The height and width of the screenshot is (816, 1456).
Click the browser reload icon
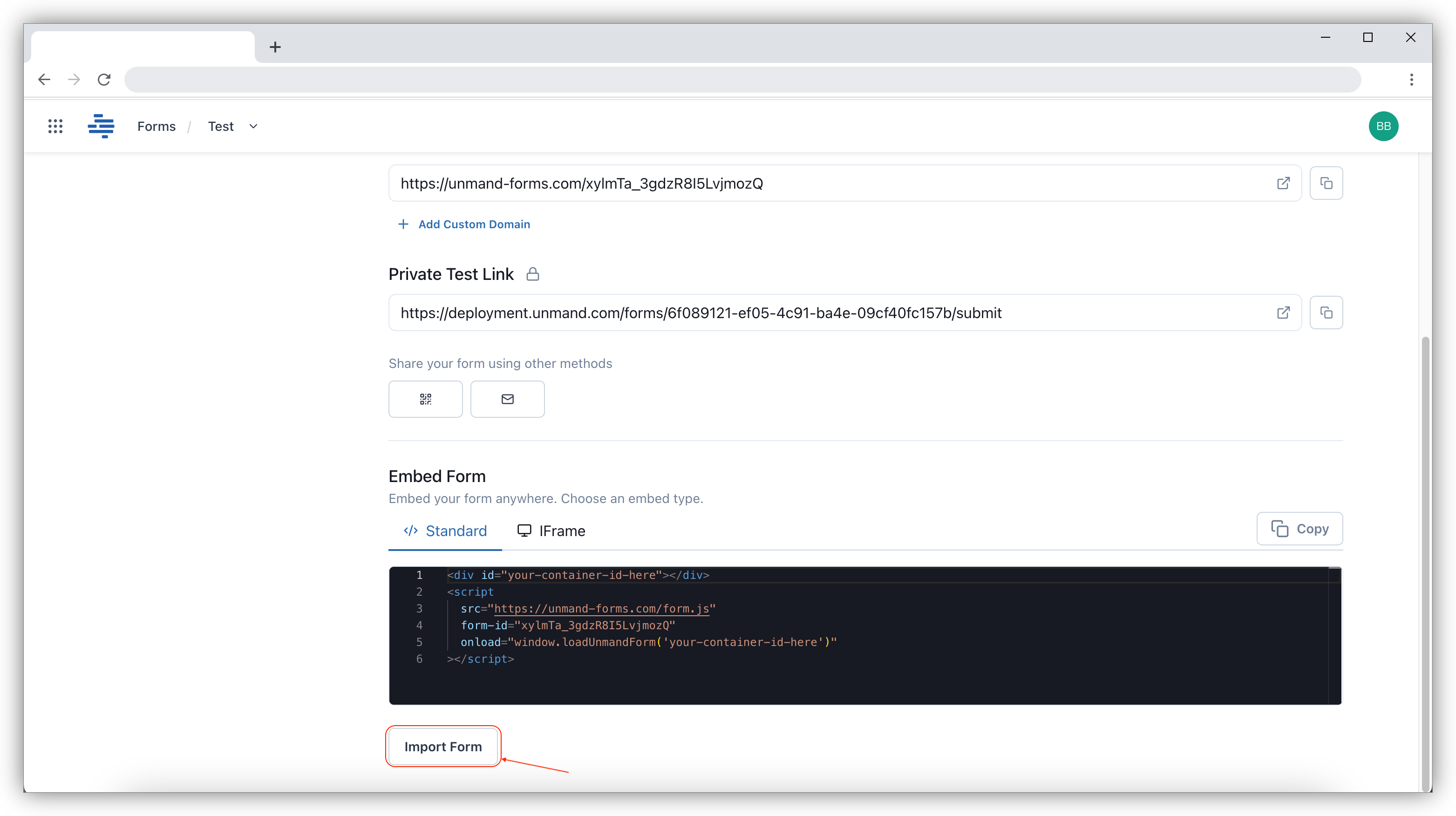pyautogui.click(x=104, y=80)
